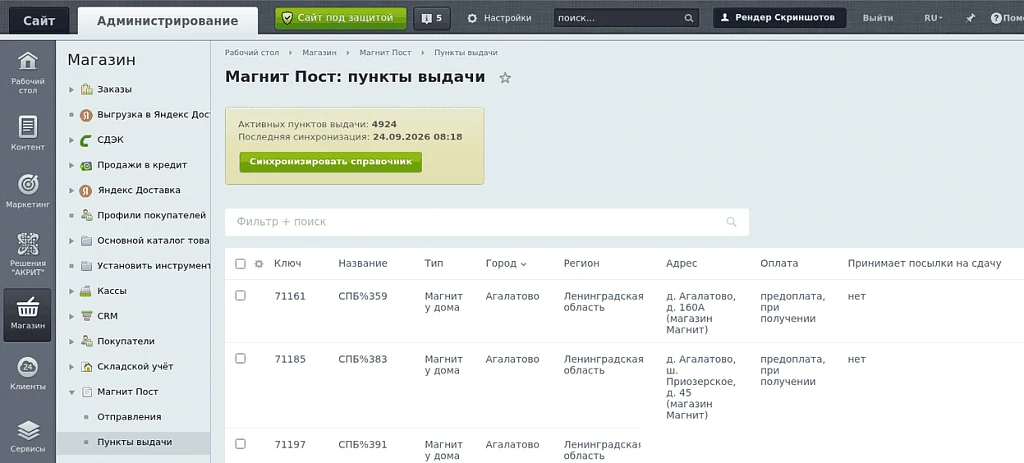The image size is (1024, 463).
Task: Open the help question mark icon
Action: [x=996, y=18]
